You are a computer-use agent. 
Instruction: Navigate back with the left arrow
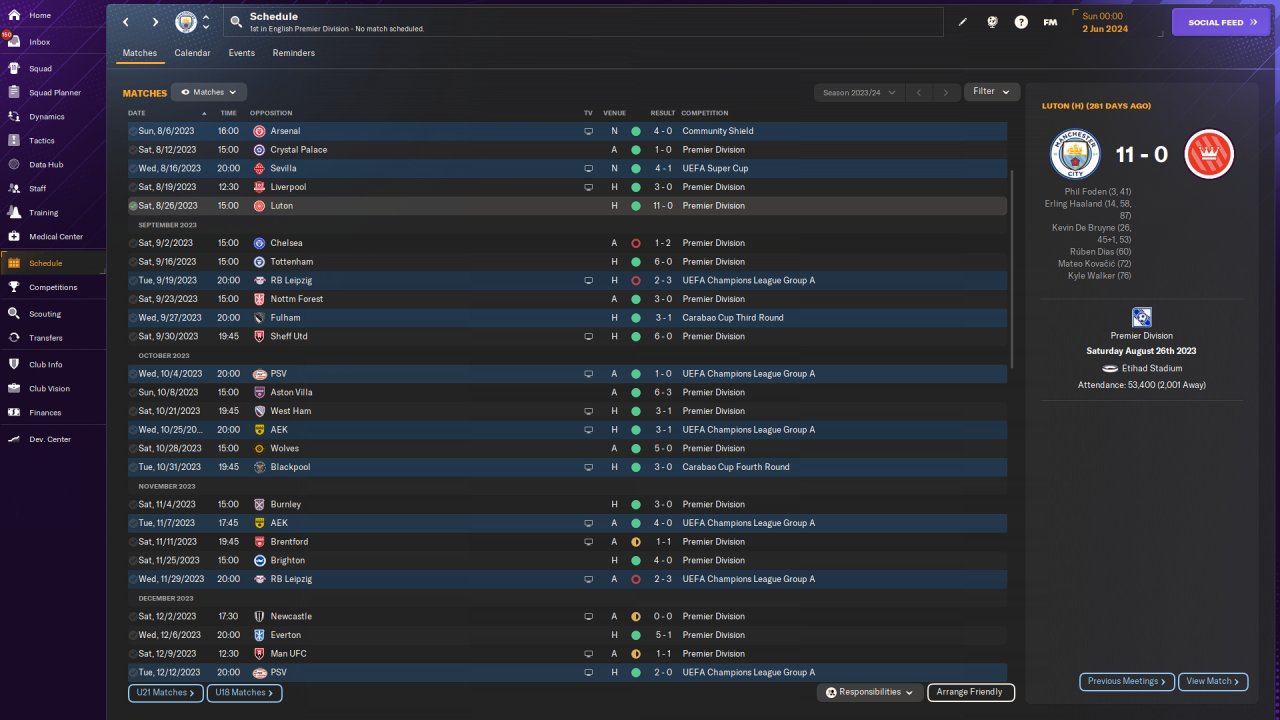(x=126, y=22)
